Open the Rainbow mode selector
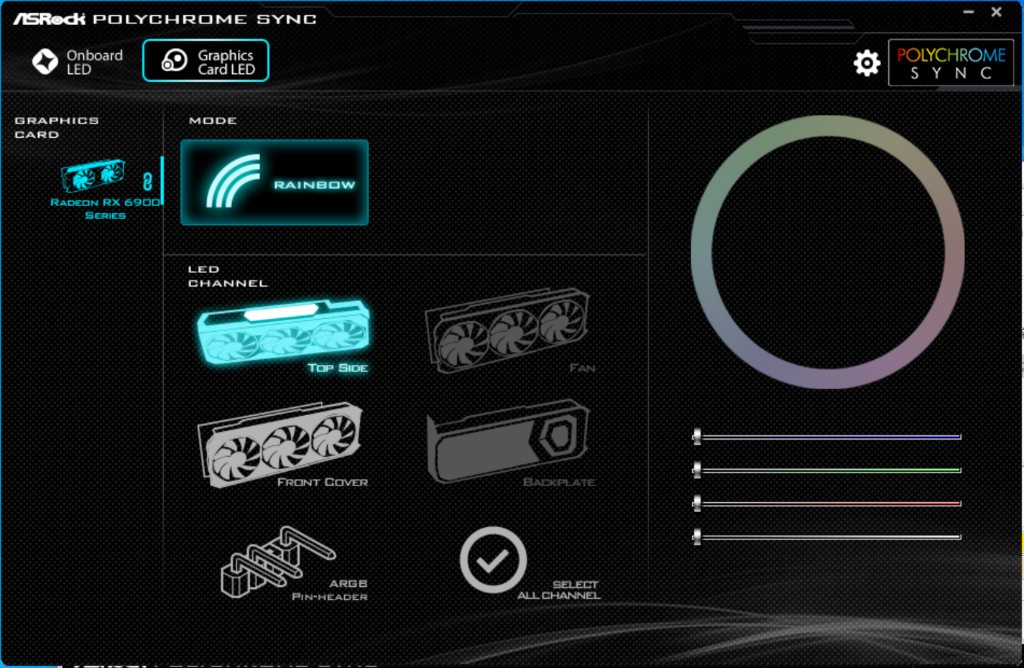1024x668 pixels. click(x=274, y=182)
